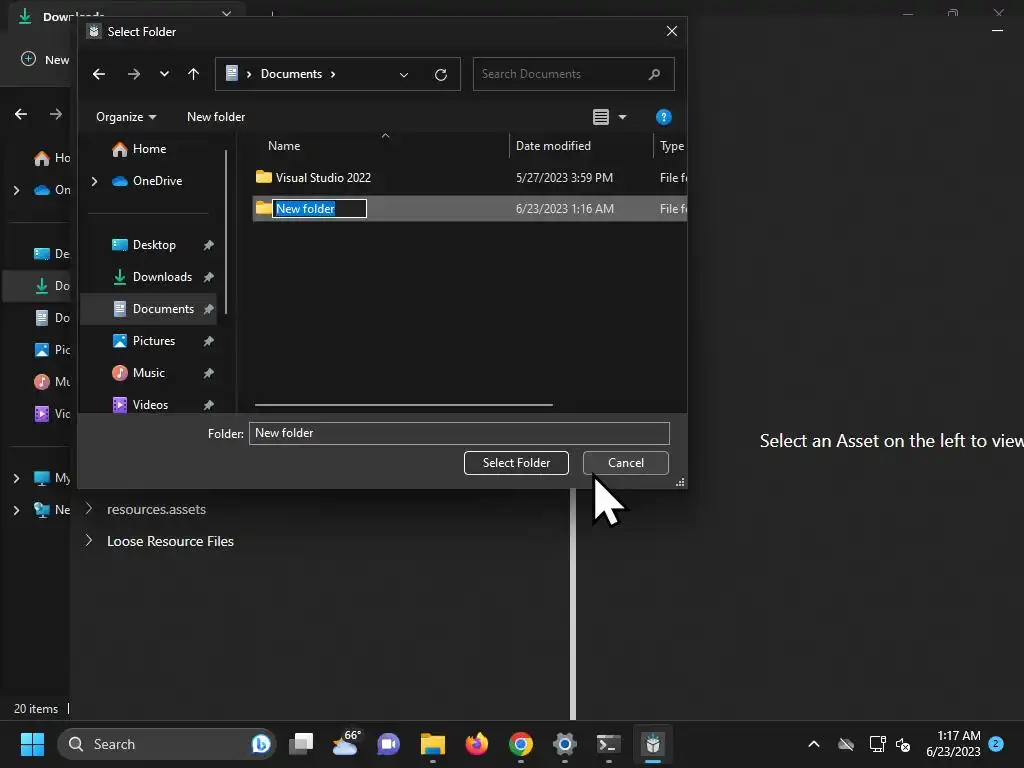Image resolution: width=1024 pixels, height=768 pixels.
Task: Select the Visual Studio 2022 folder
Action: click(323, 178)
